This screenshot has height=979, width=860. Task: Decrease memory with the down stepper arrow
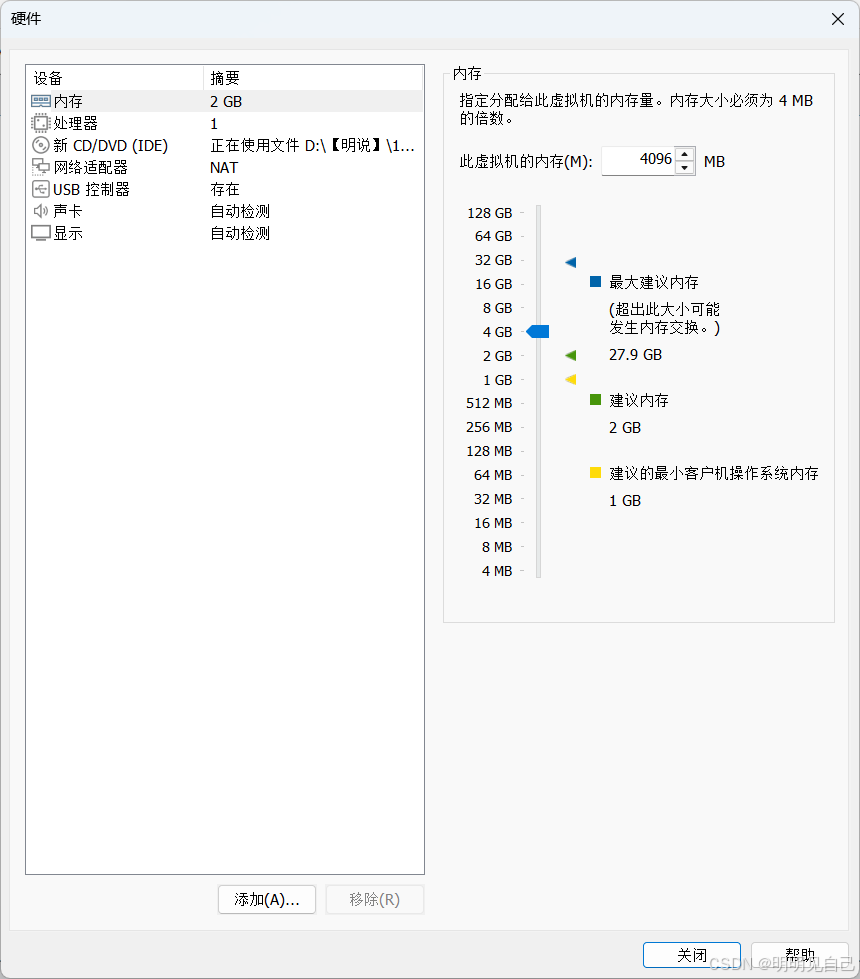(685, 167)
